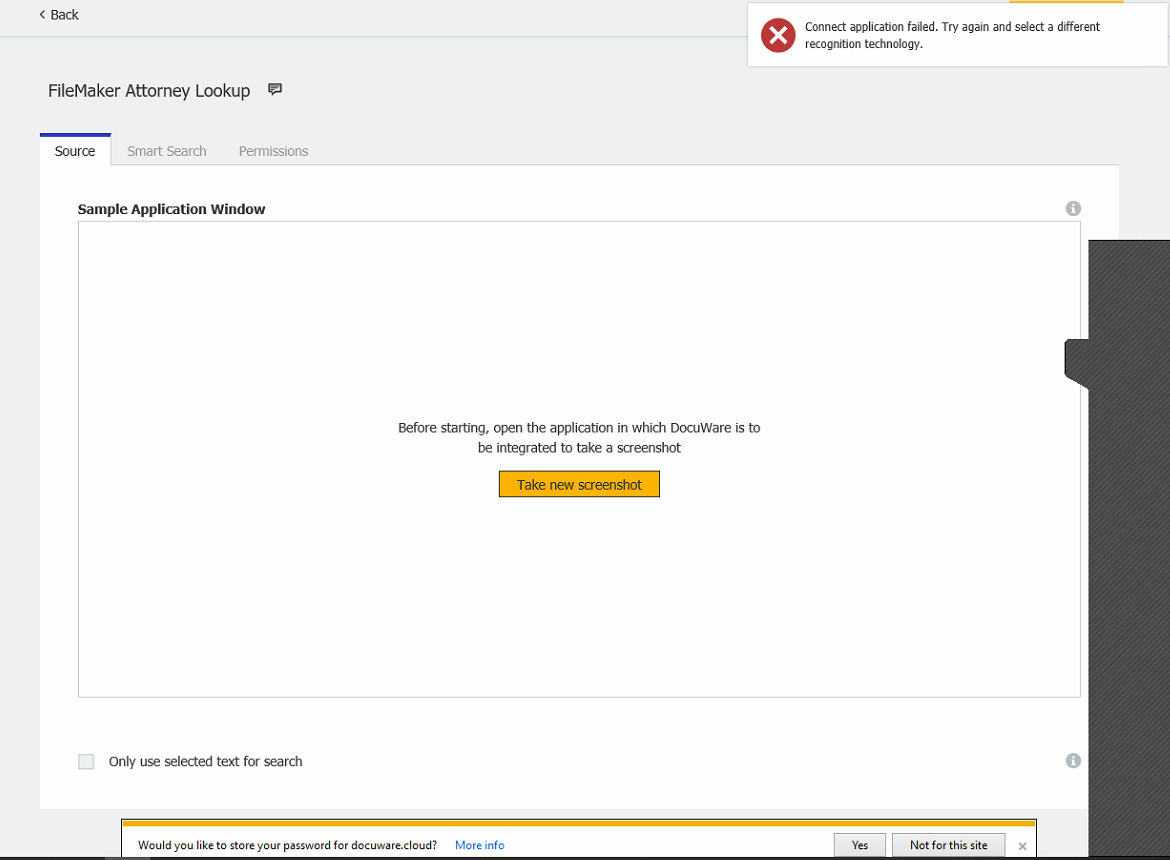Dismiss the password prompt with the X

(x=1022, y=846)
